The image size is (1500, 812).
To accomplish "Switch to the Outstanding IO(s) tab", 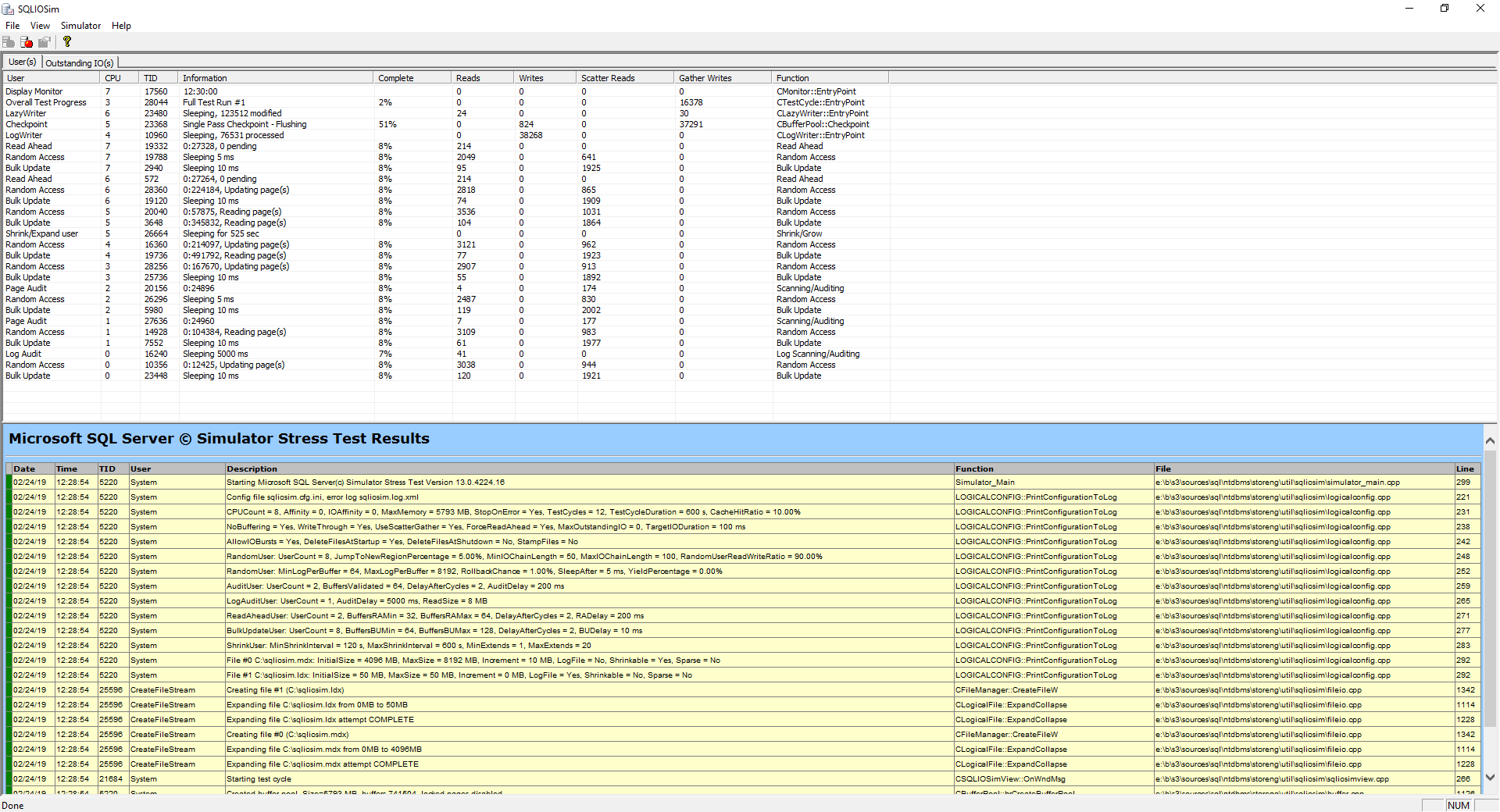I will coord(80,63).
